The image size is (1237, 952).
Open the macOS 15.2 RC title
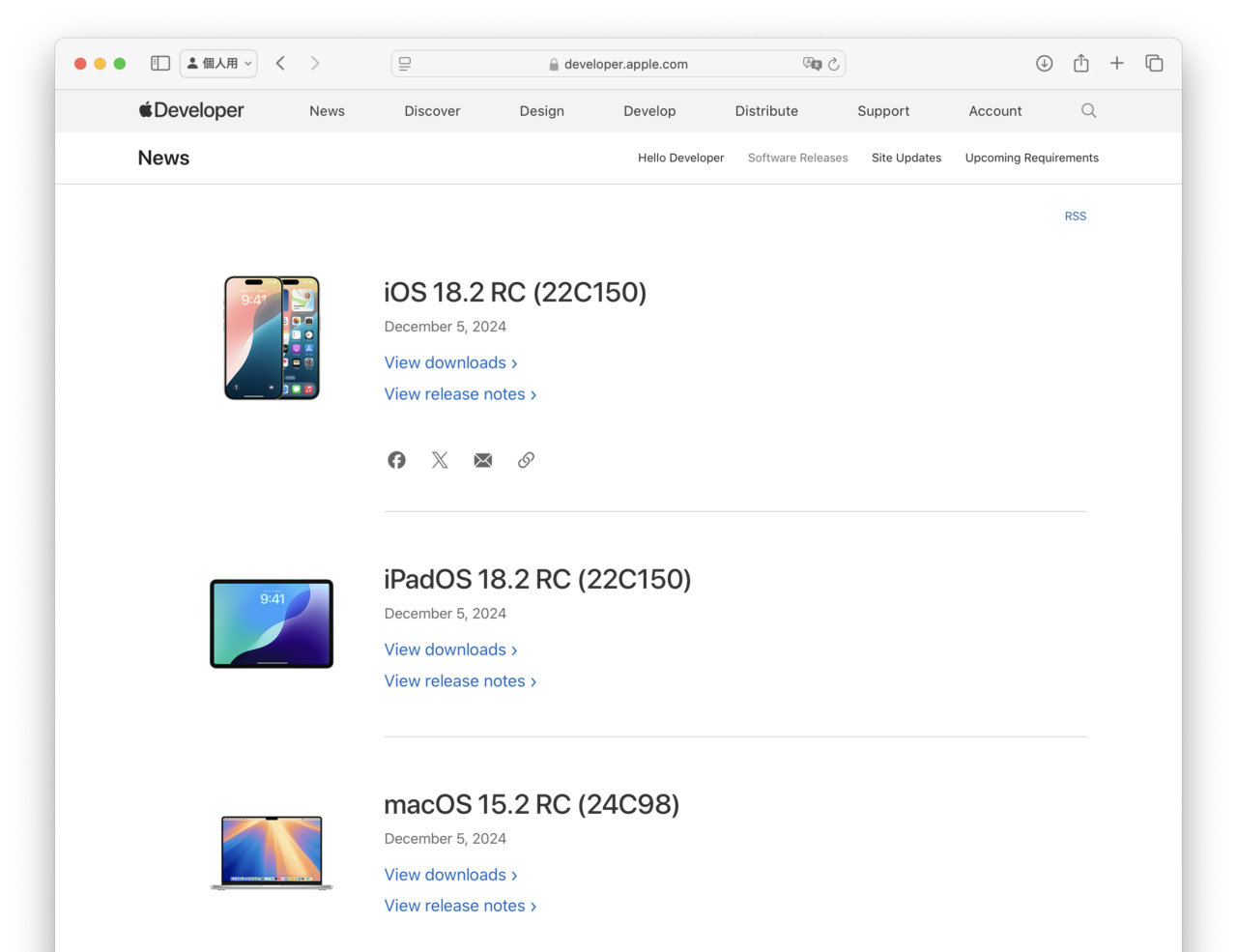[532, 804]
